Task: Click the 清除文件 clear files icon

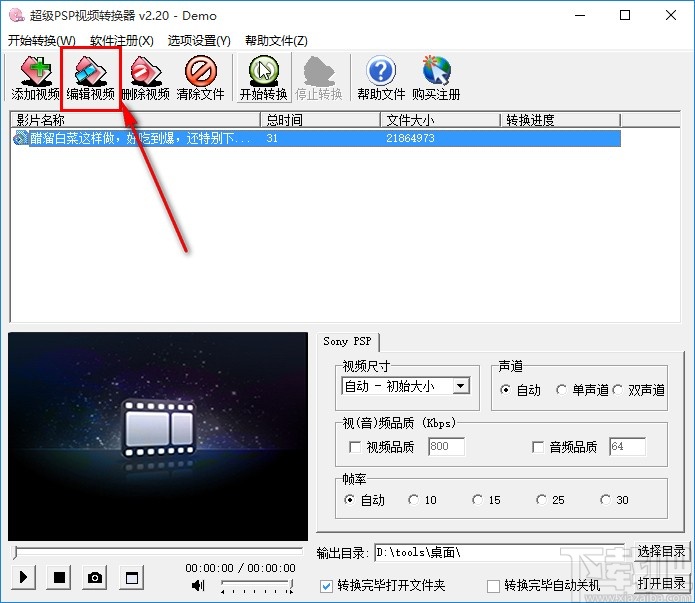Action: 200,78
